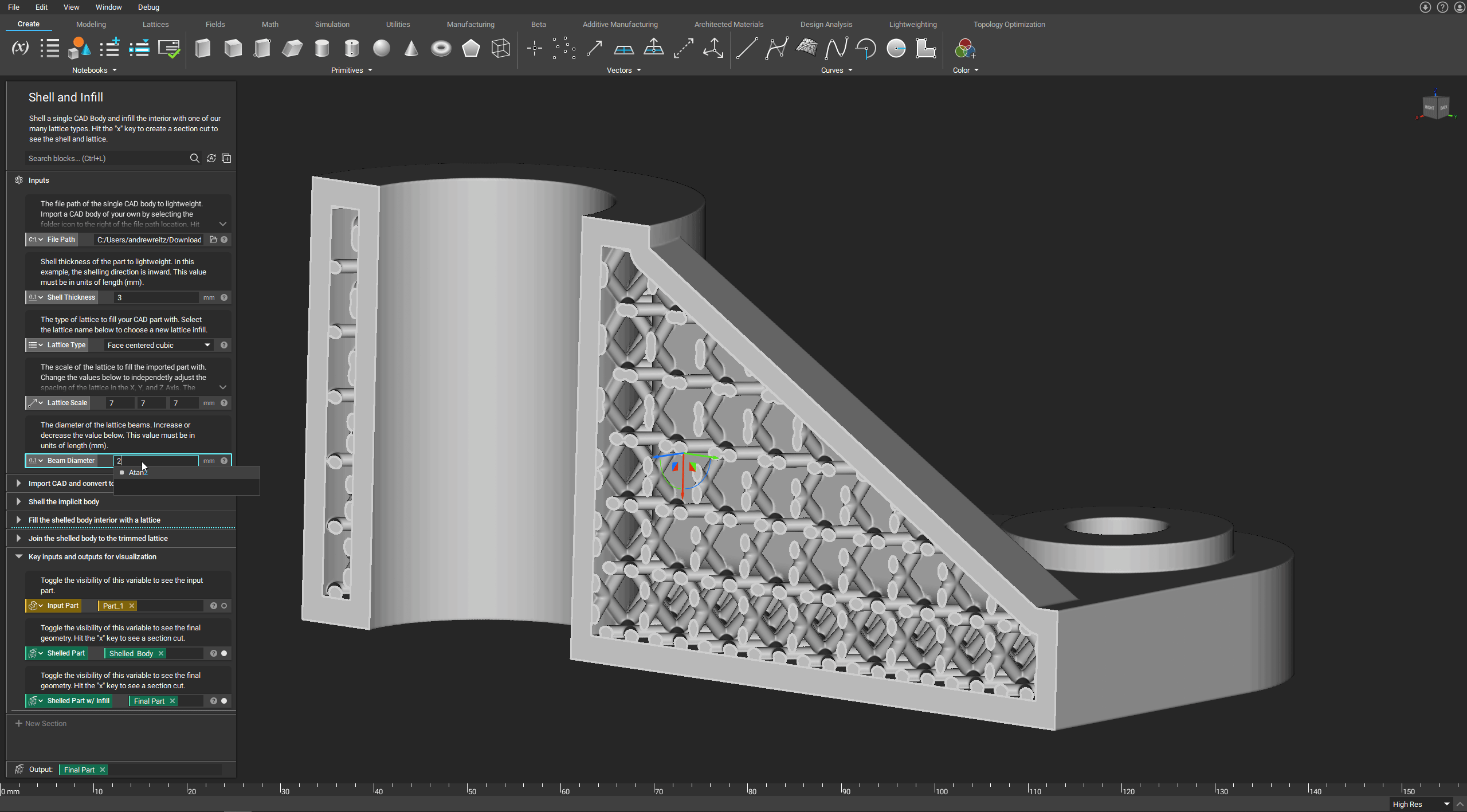Select the Sphere primitive tool
The width and height of the screenshot is (1467, 812).
381,48
